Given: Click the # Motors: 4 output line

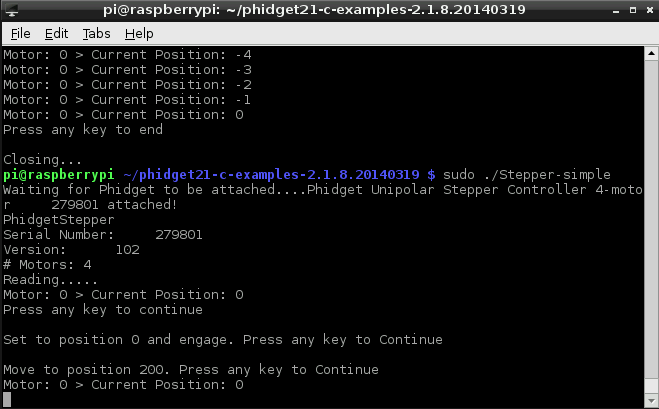Looking at the screenshot, I should (x=47, y=265).
